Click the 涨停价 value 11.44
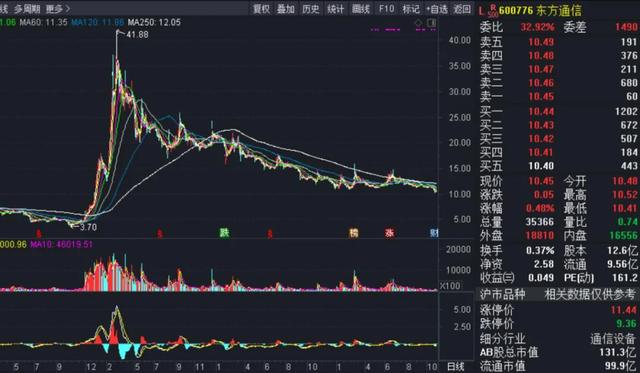Image resolution: width=640 pixels, height=373 pixels. tap(624, 310)
